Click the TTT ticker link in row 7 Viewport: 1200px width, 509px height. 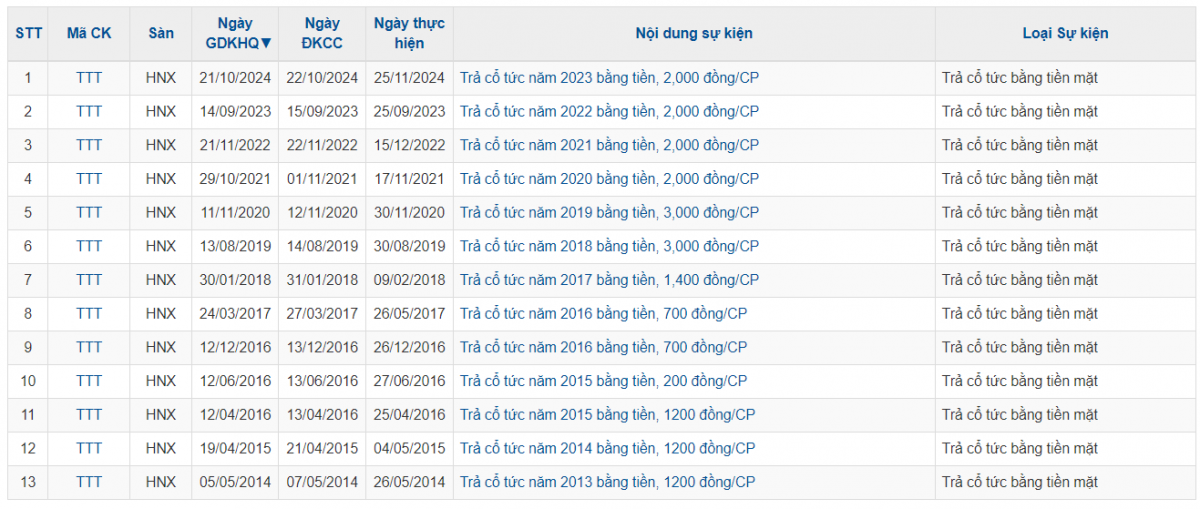pyautogui.click(x=89, y=280)
